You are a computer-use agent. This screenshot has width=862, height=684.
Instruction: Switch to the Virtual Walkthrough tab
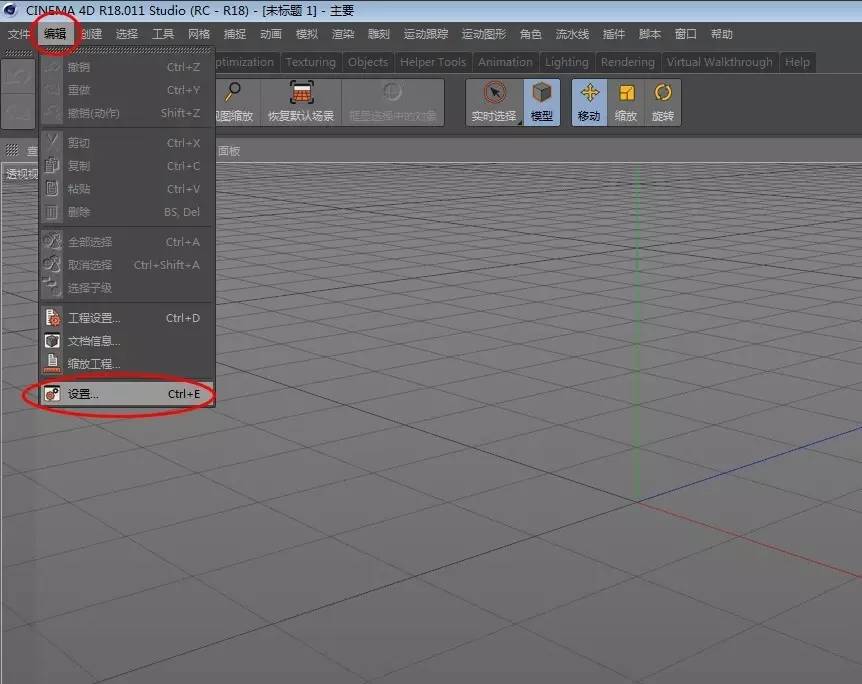[x=720, y=62]
